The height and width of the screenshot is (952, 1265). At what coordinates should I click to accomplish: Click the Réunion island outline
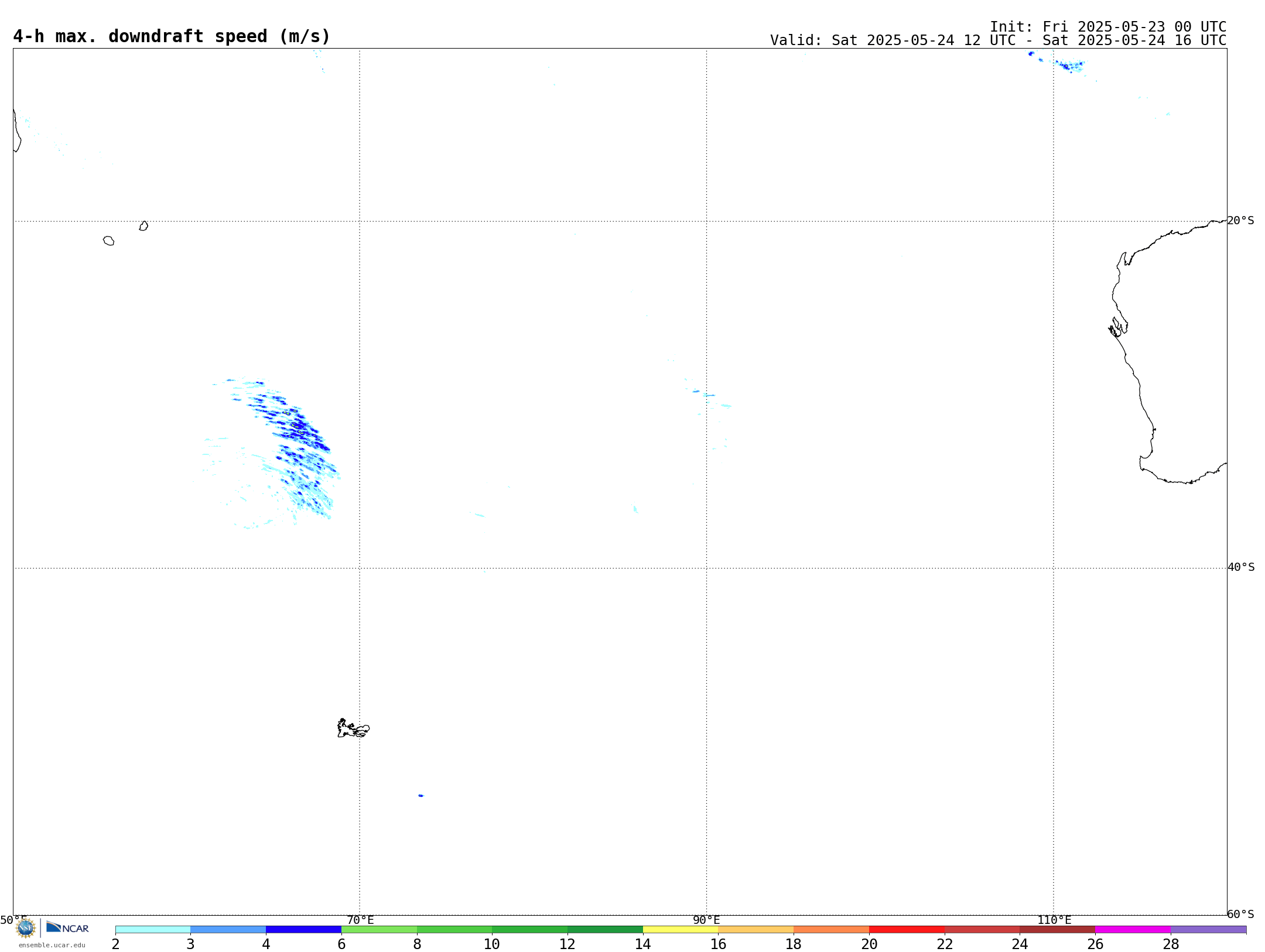(x=108, y=241)
